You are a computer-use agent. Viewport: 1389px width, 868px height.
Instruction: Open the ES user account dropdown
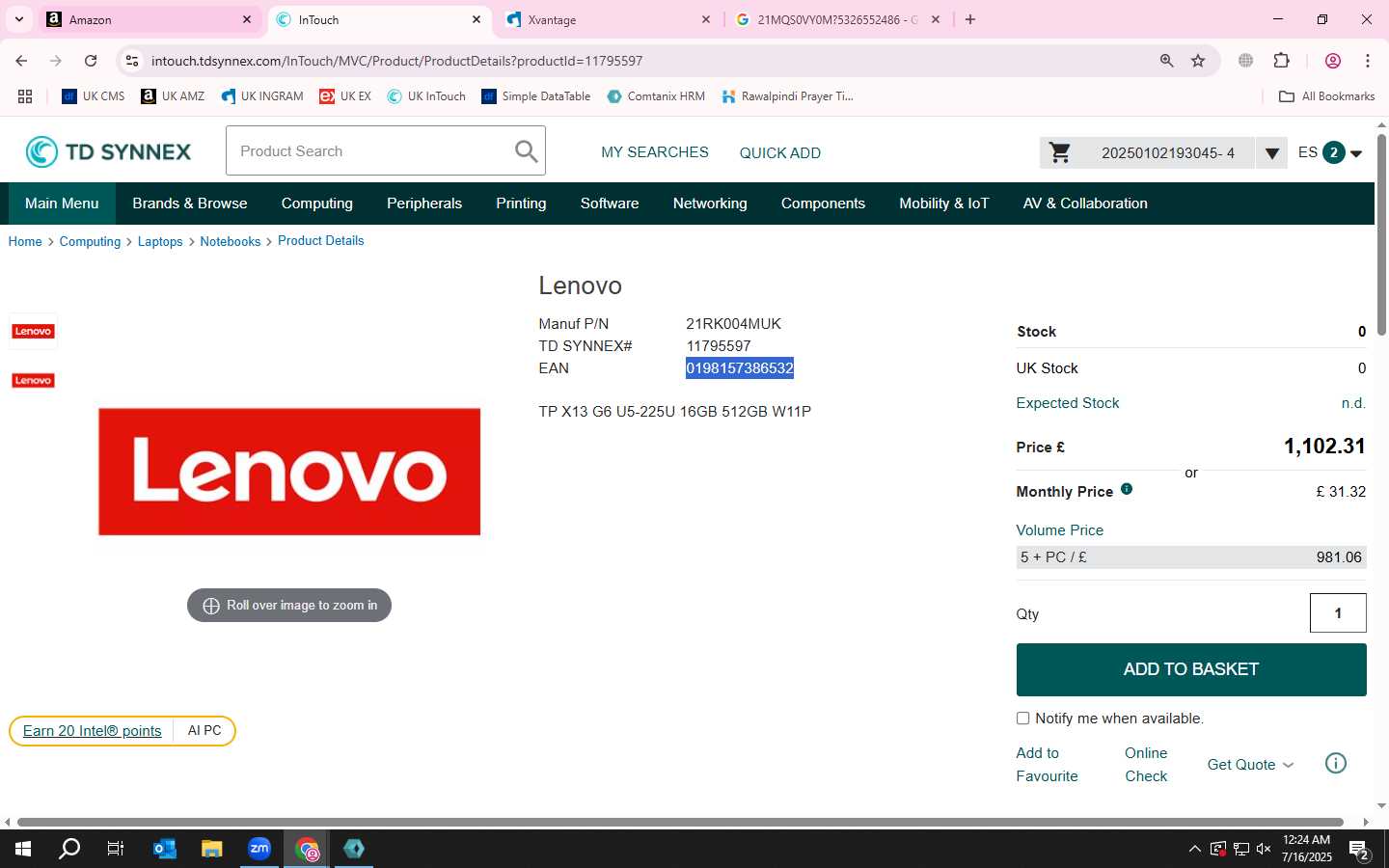tap(1330, 152)
